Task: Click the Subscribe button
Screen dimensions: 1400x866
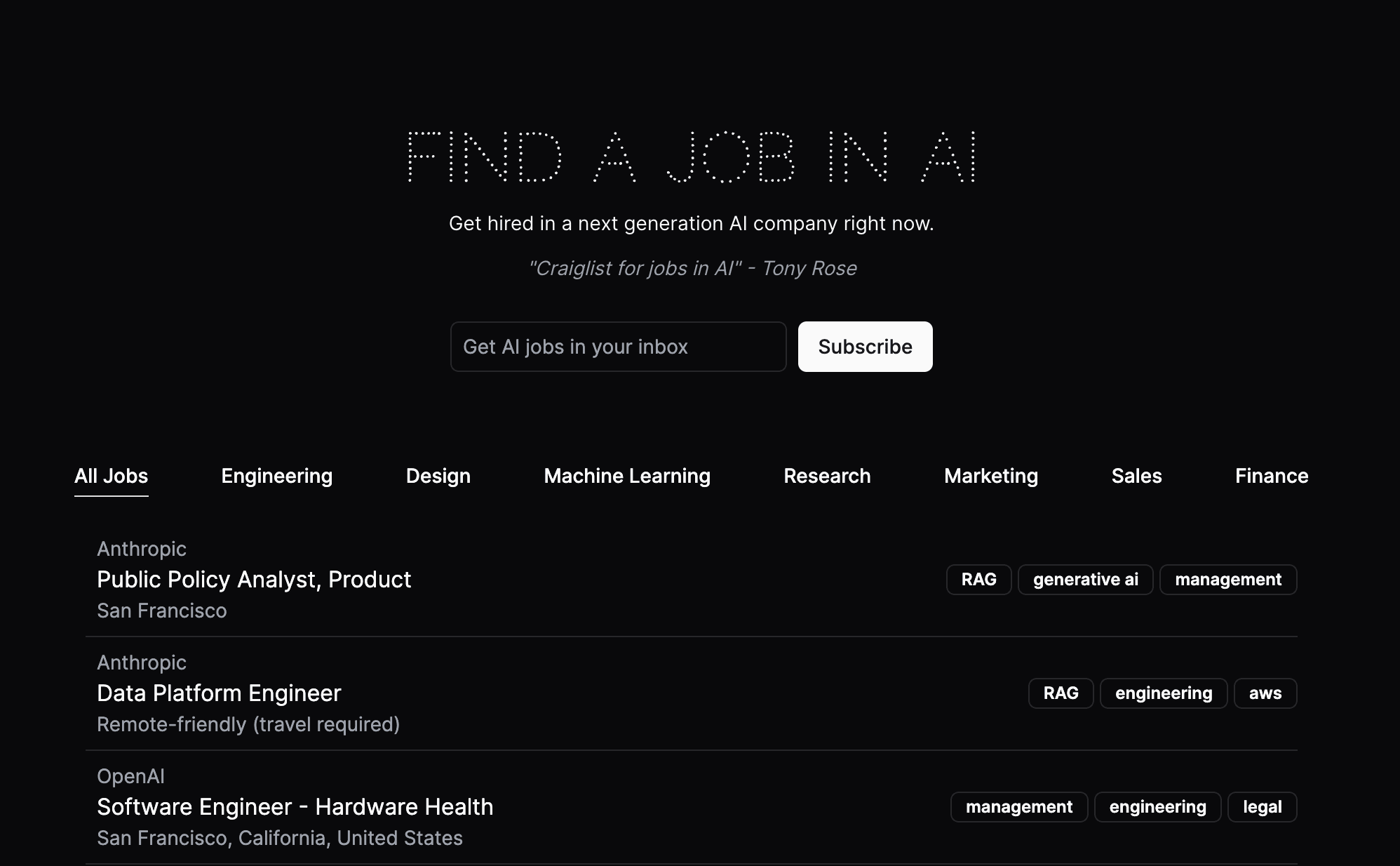Action: [x=865, y=347]
